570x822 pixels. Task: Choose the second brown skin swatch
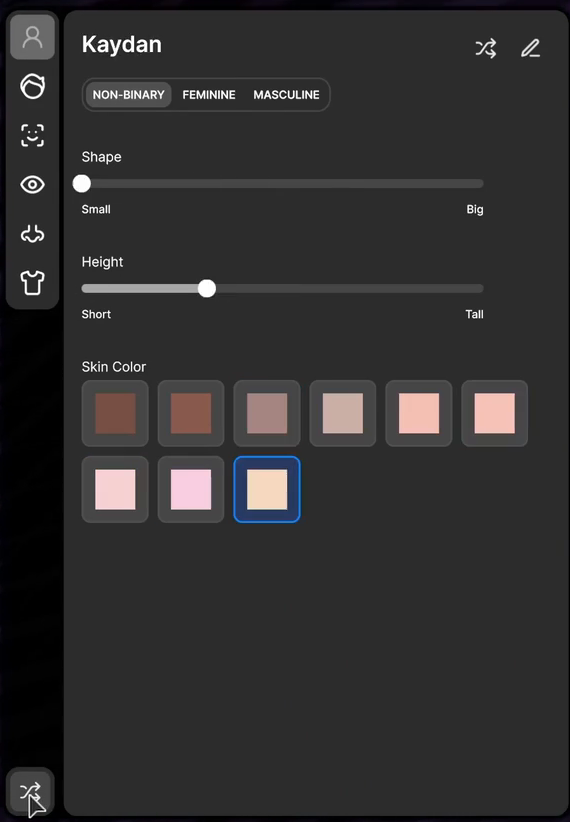191,413
